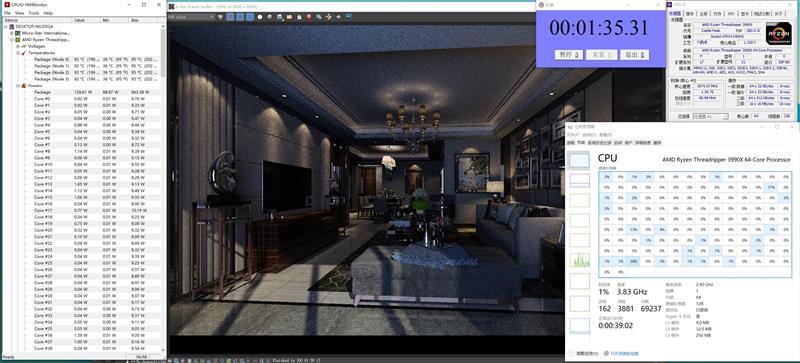This screenshot has width=800, height=363.
Task: Open the resource monitor link in Task Manager
Action: point(620,353)
